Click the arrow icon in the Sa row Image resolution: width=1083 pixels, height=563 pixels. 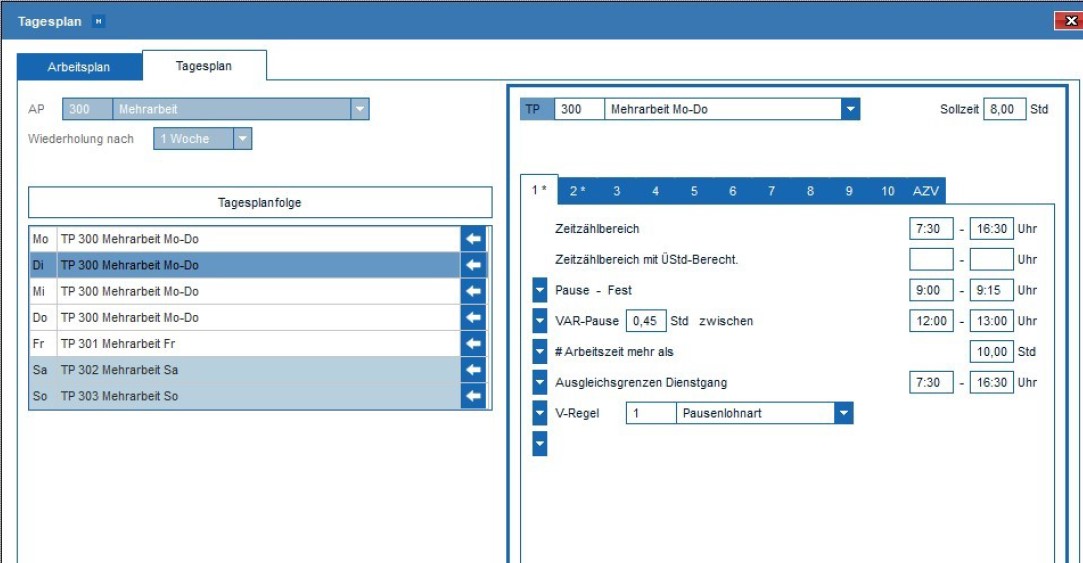474,370
